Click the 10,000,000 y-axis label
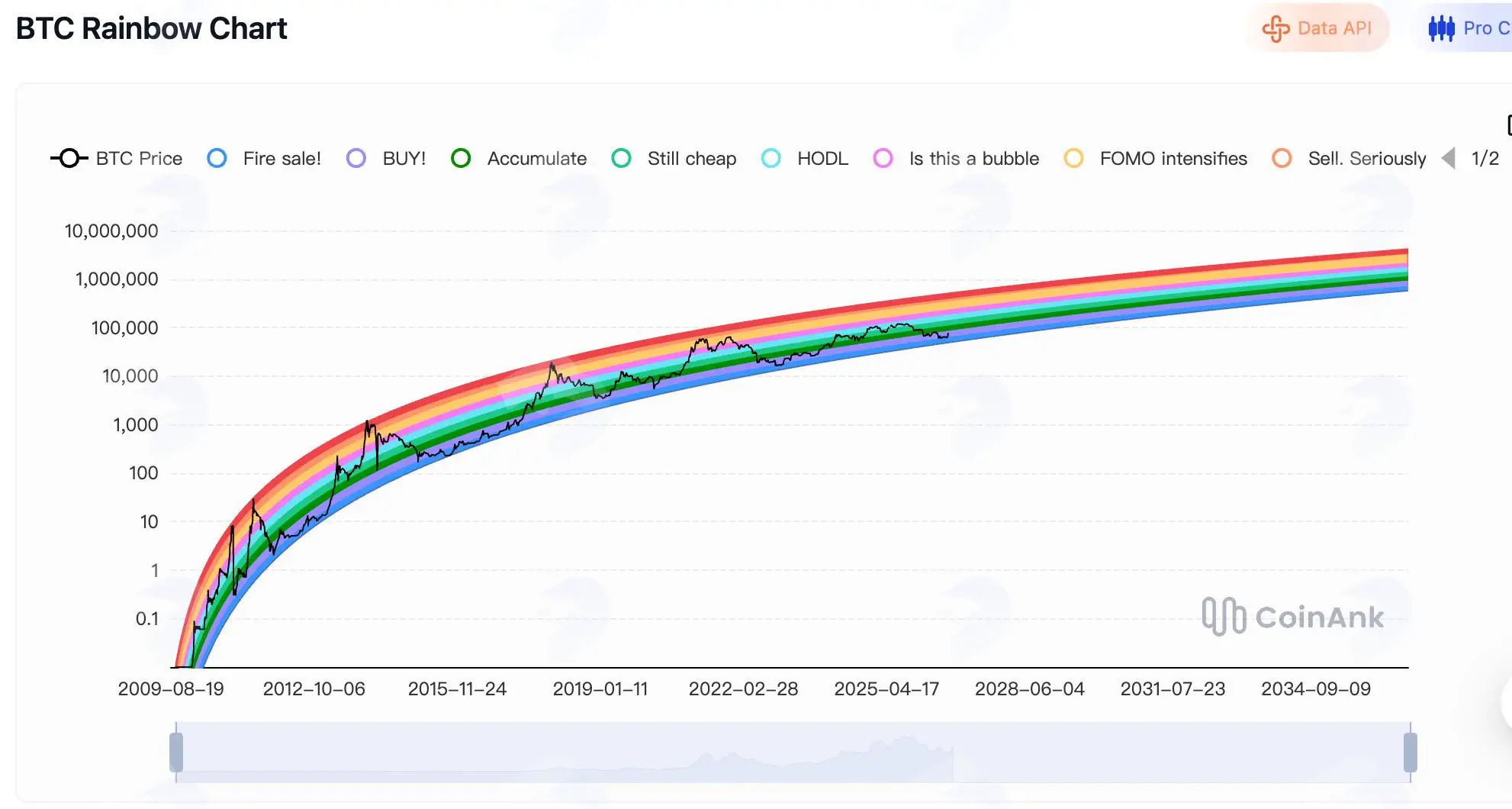The image size is (1512, 809). click(111, 231)
